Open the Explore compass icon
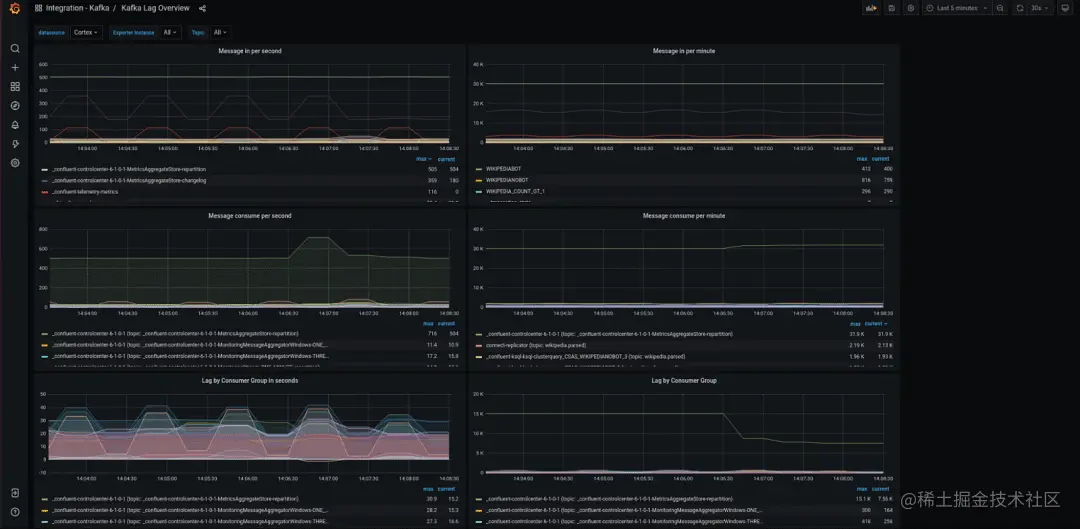 15,105
